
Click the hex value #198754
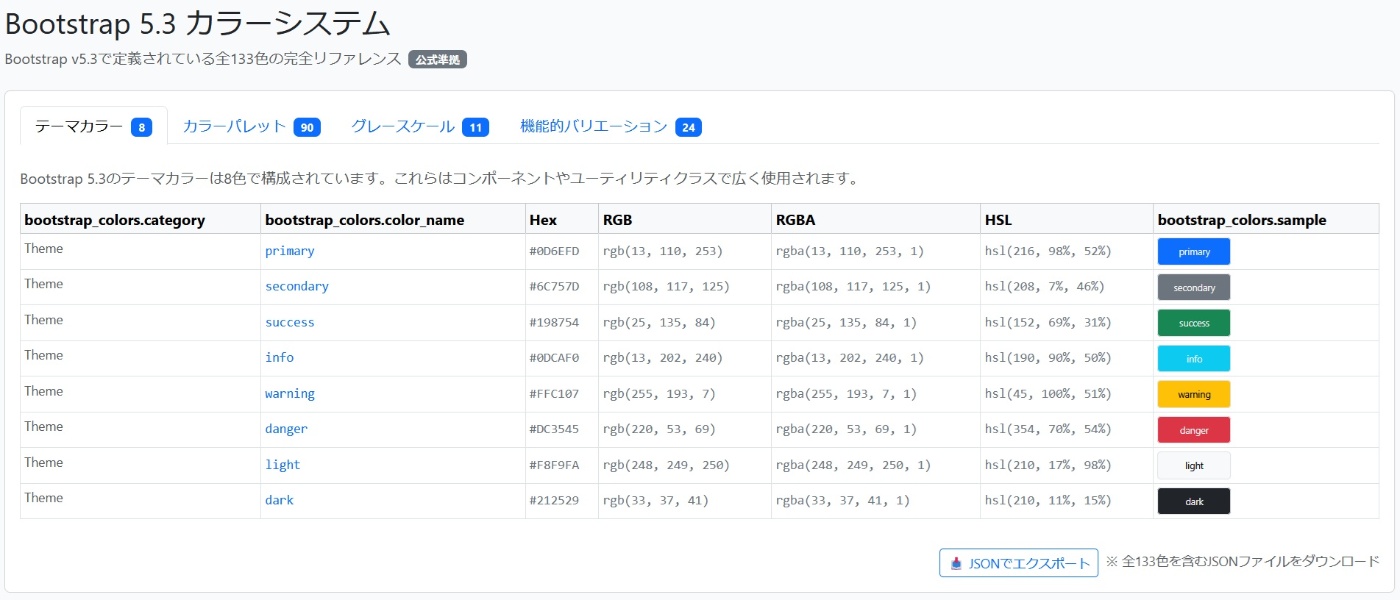[554, 322]
